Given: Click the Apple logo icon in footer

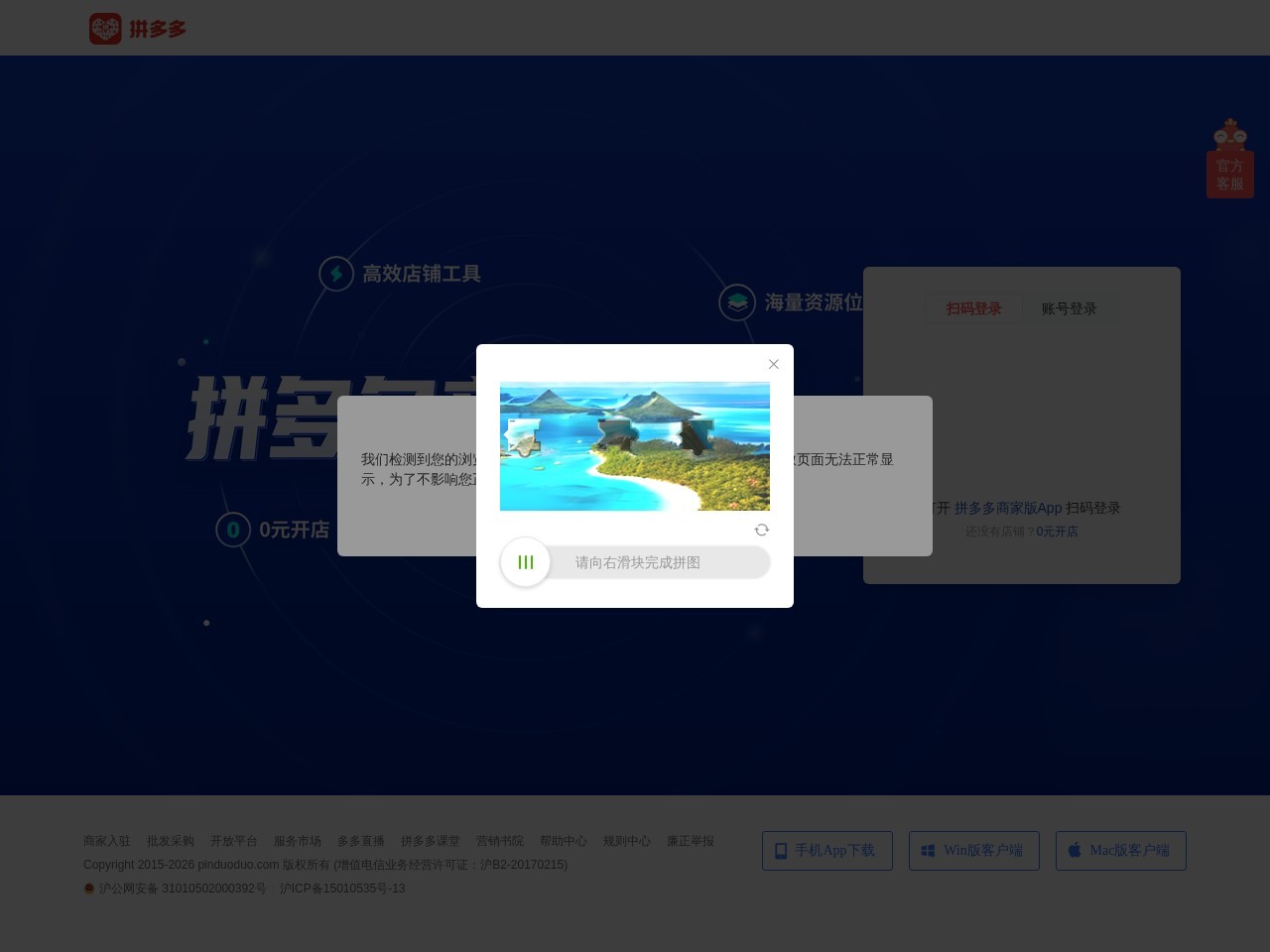Looking at the screenshot, I should pyautogui.click(x=1075, y=850).
